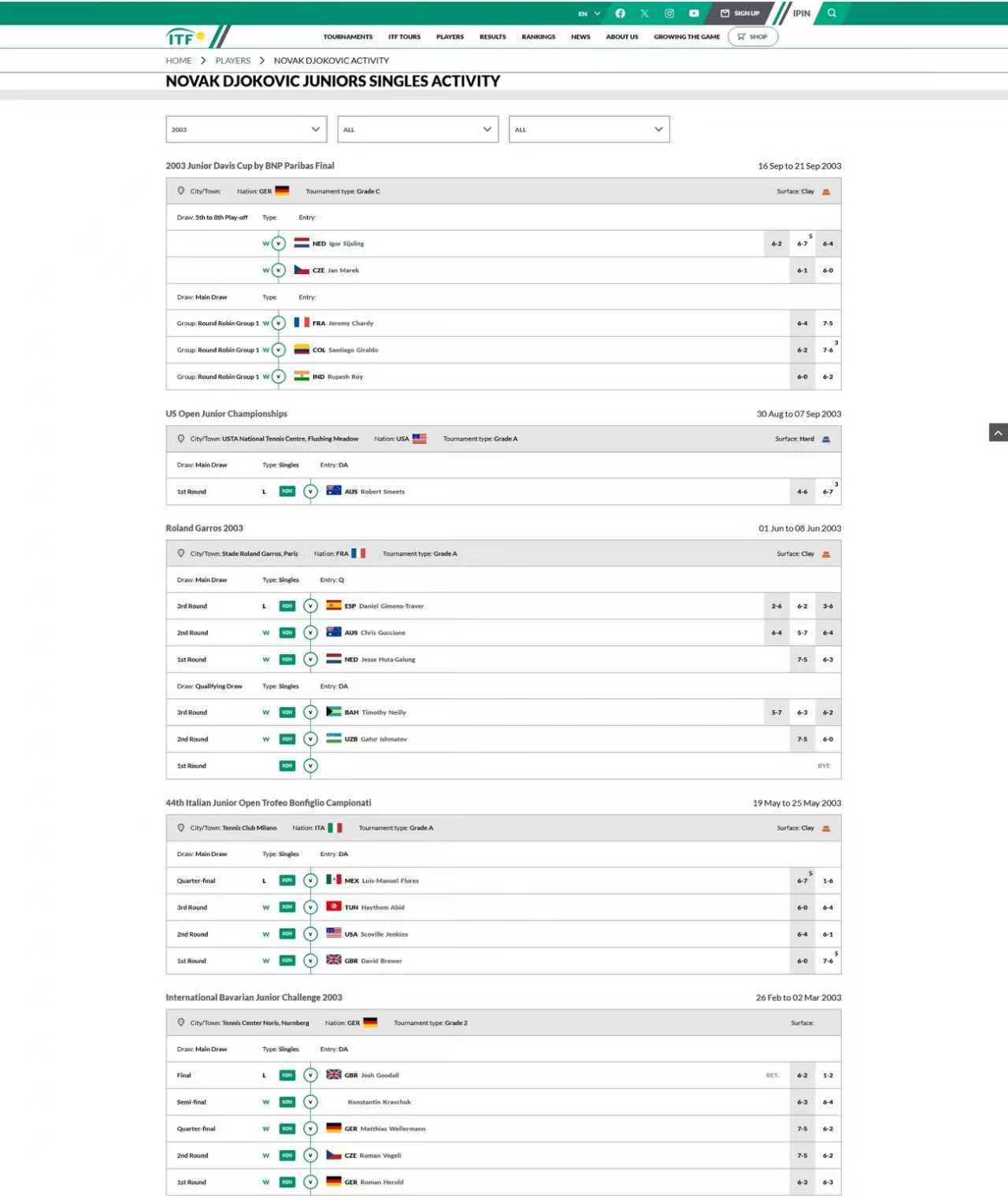This screenshot has width=1008, height=1199.
Task: Click H2H icon for Luis-Manuel Flores match
Action: (x=287, y=881)
